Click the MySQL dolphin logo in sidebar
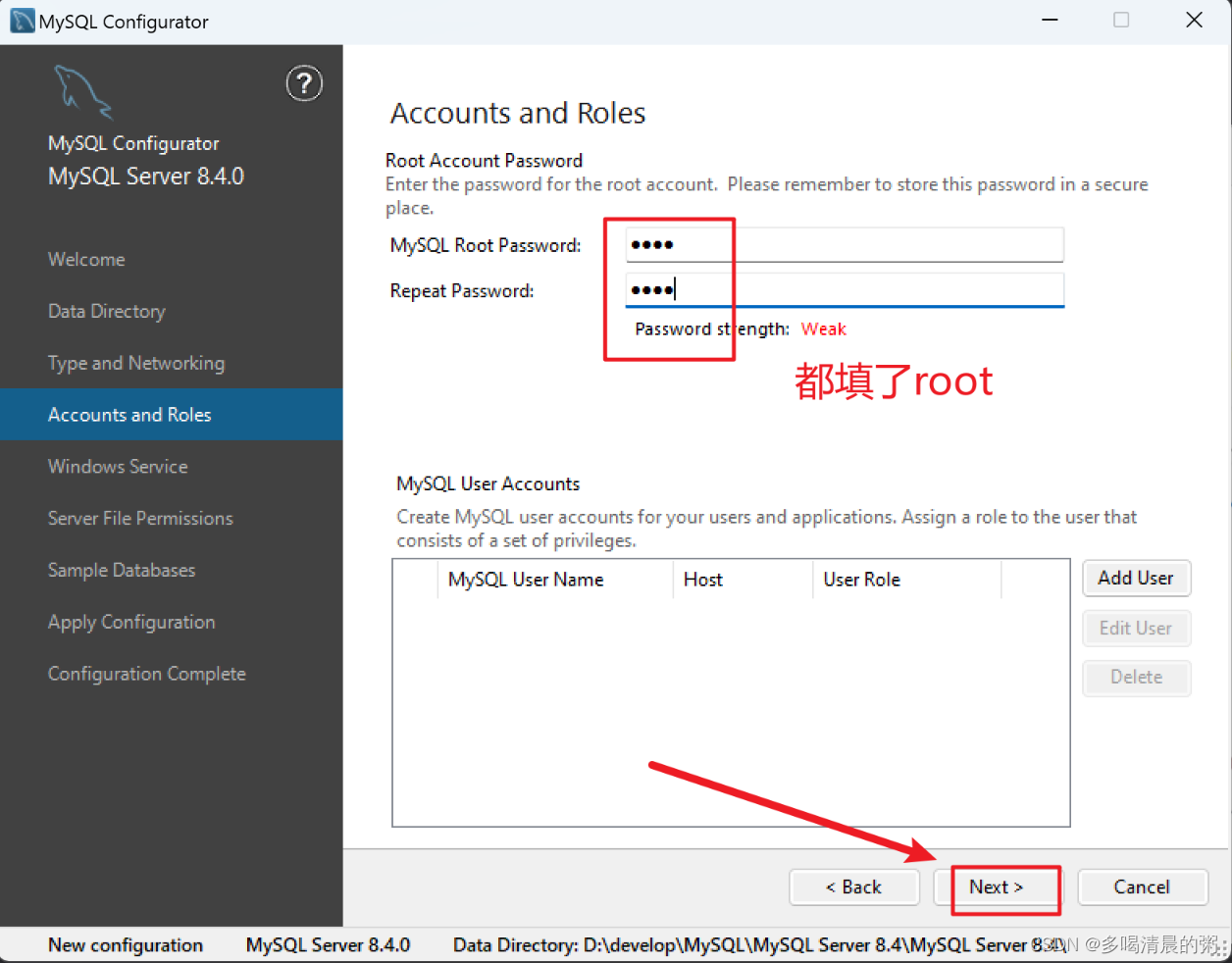The width and height of the screenshot is (1232, 963). pos(82,92)
